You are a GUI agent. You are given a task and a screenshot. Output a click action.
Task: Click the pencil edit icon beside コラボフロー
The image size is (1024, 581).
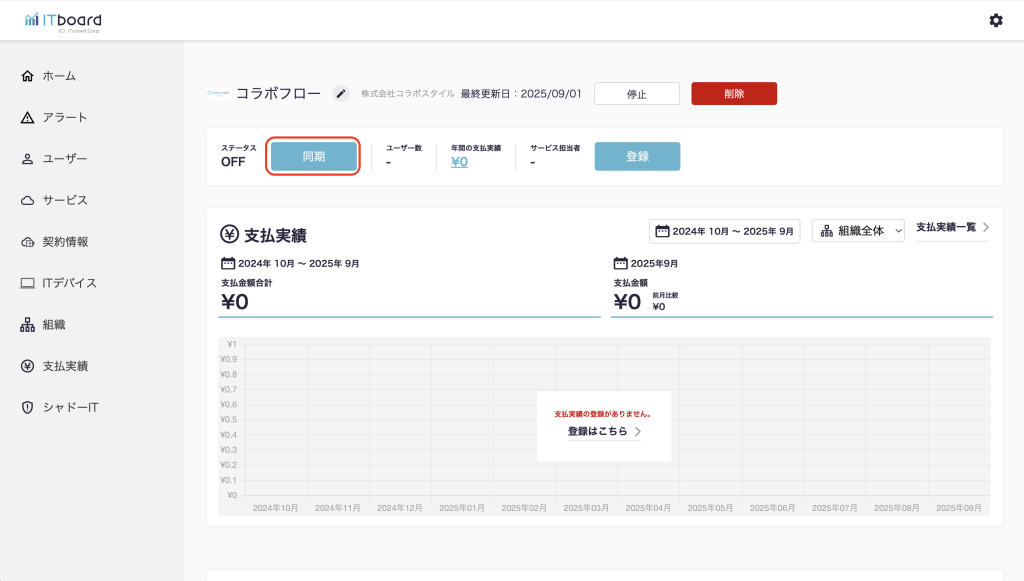point(341,94)
